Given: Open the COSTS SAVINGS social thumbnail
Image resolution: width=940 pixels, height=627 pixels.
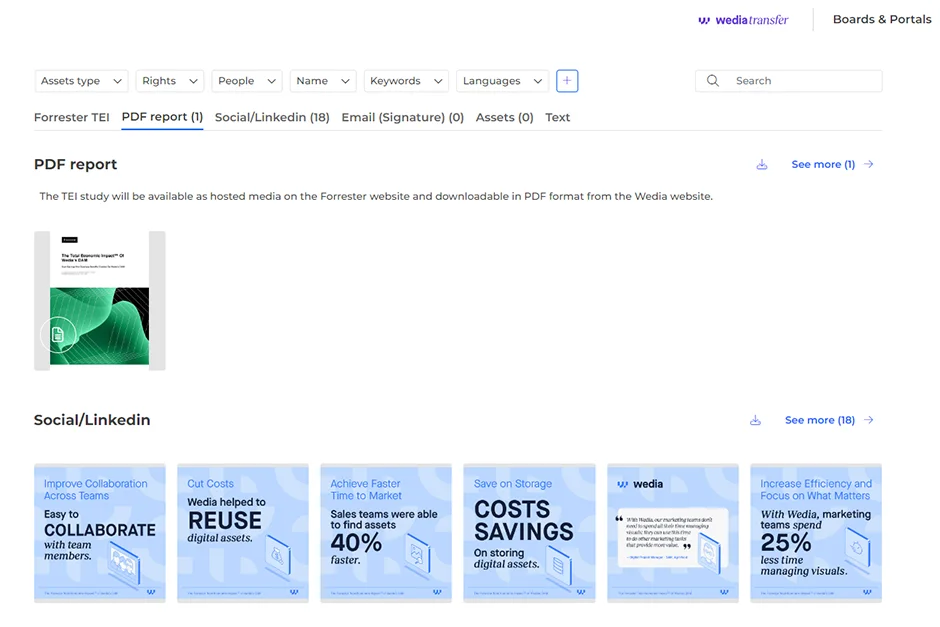Looking at the screenshot, I should click(x=529, y=533).
